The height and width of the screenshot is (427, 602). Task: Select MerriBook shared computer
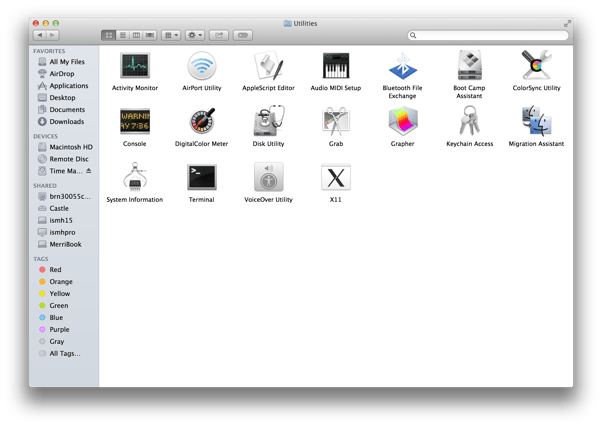click(x=64, y=244)
